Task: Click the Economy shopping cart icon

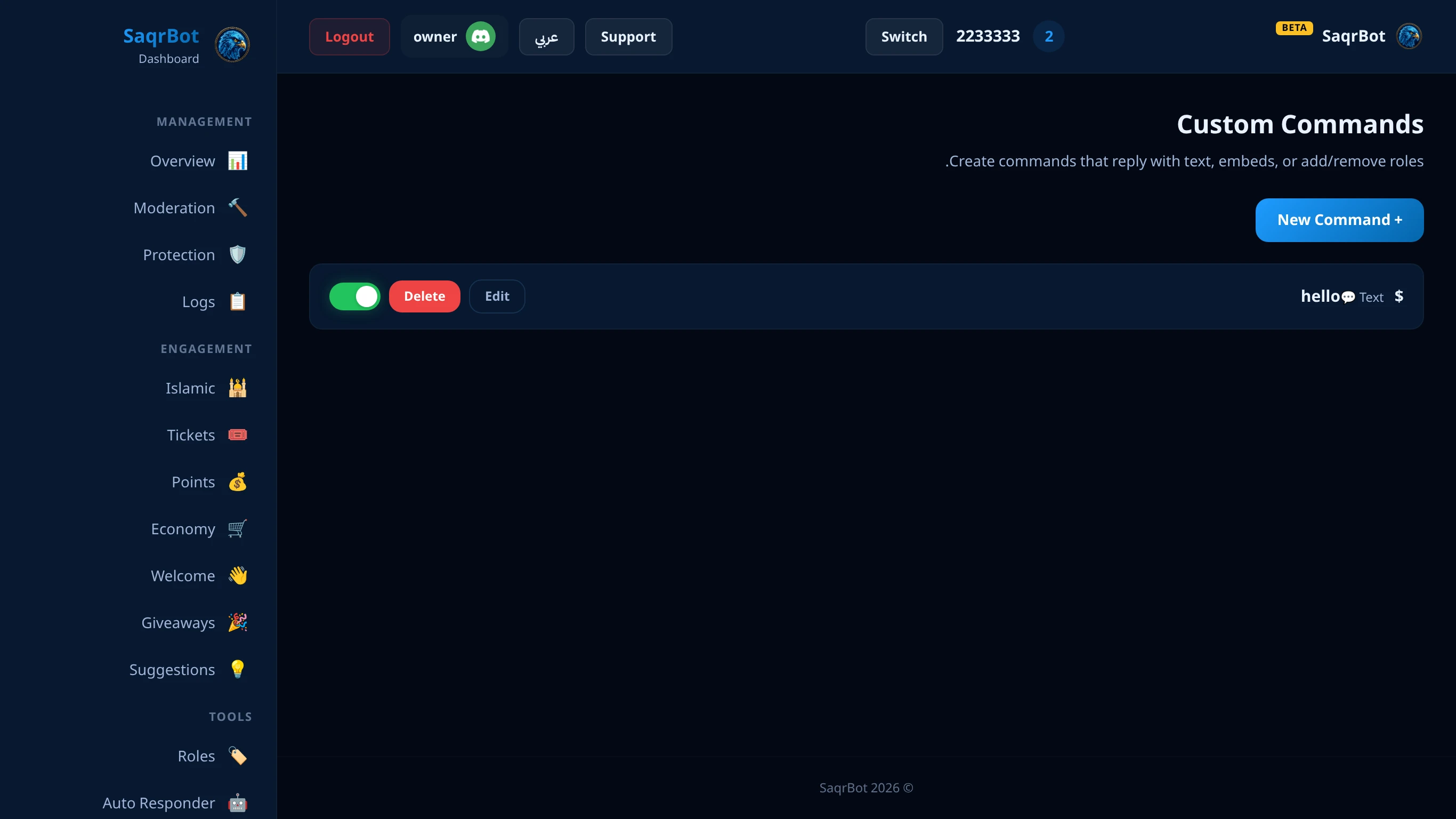Action: click(237, 529)
